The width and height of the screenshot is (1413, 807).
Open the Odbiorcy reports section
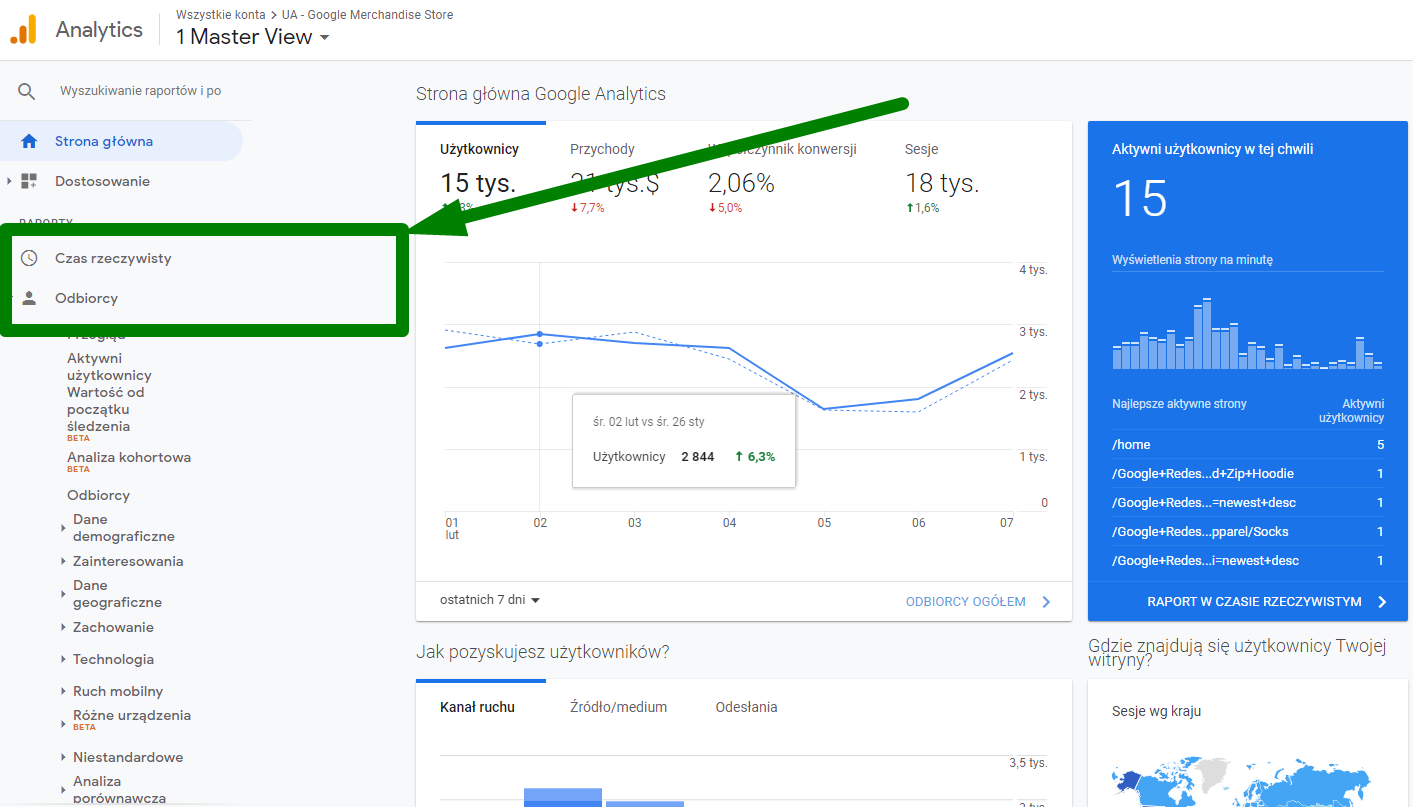[x=86, y=298]
